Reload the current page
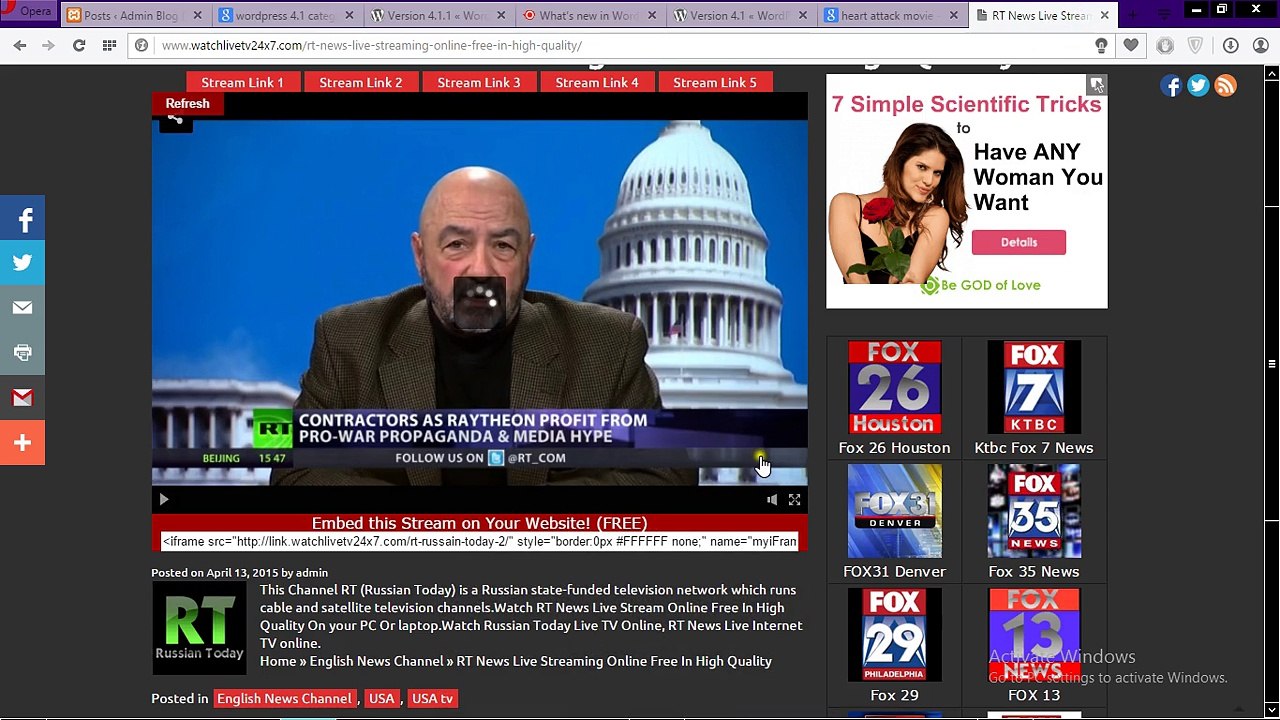Screen dimensions: 1280x720 coord(79,45)
